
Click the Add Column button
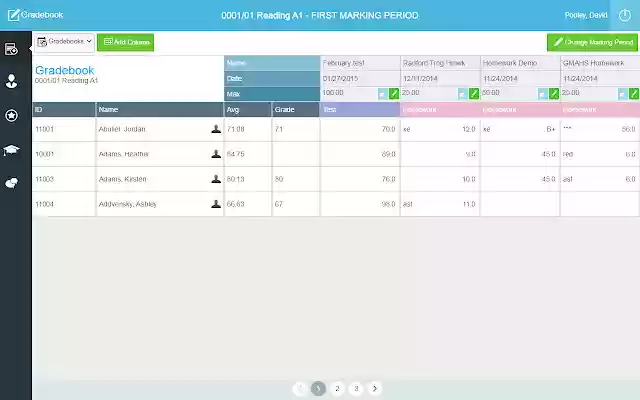pos(126,42)
